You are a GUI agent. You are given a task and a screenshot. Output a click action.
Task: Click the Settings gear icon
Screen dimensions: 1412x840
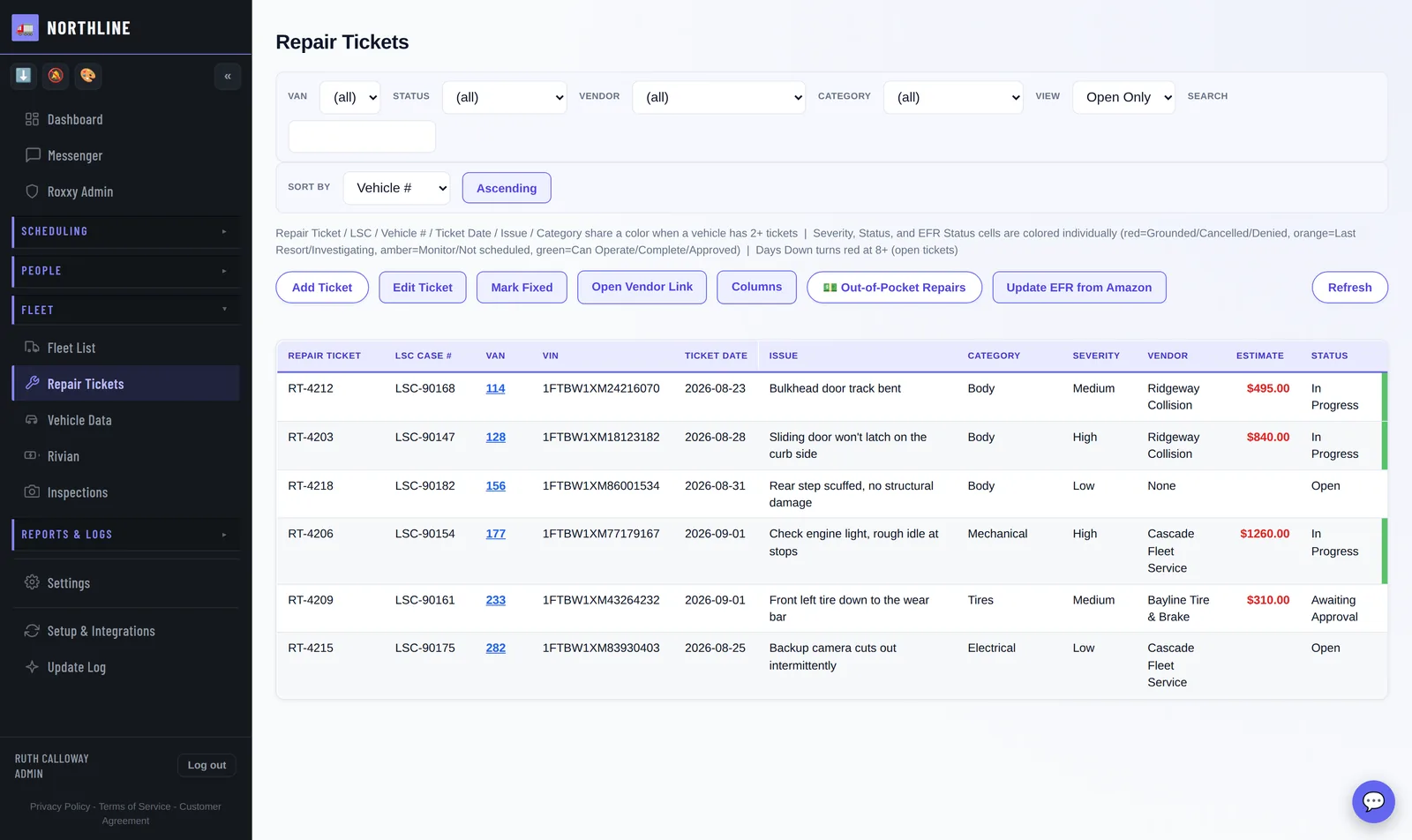(32, 582)
